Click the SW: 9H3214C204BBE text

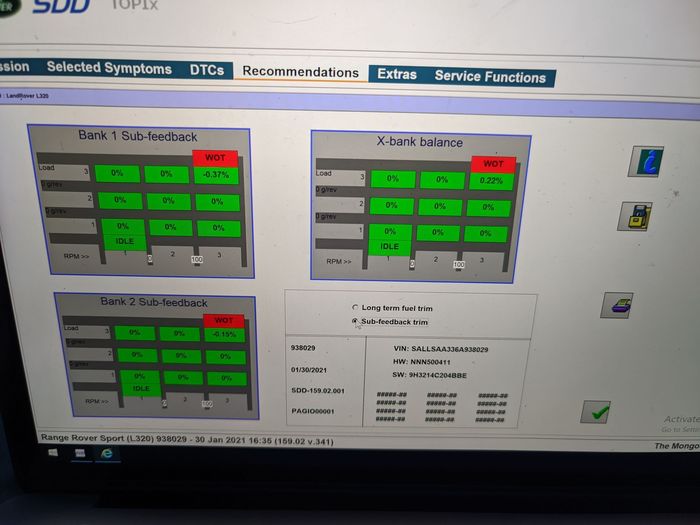pos(429,375)
